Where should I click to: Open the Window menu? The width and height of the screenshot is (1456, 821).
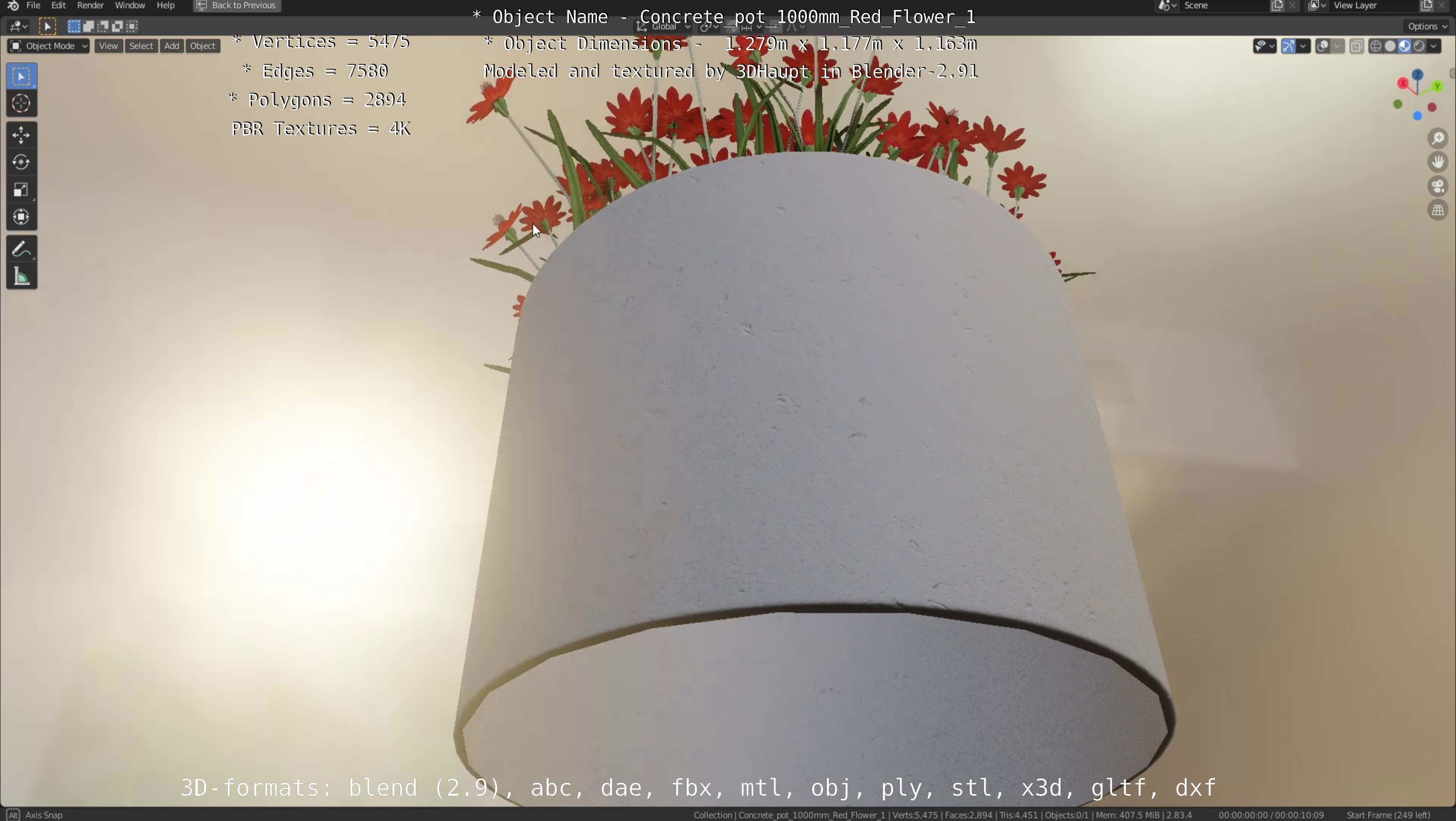pos(130,6)
